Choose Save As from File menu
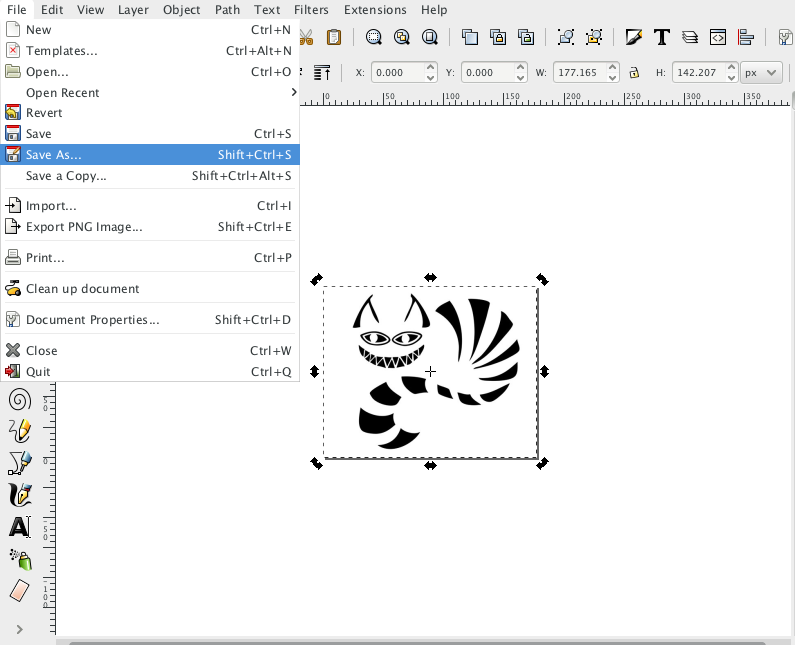 [150, 155]
